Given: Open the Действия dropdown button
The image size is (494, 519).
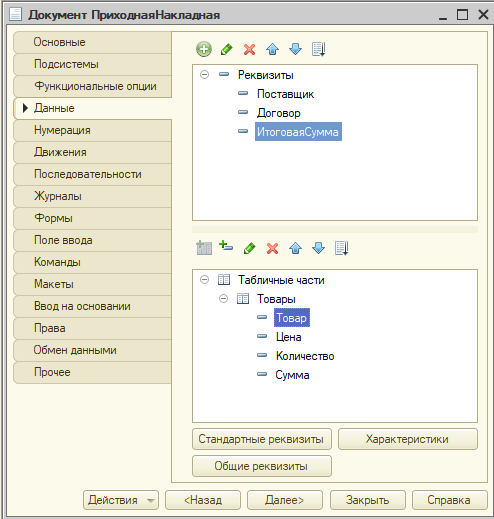Looking at the screenshot, I should 121,500.
